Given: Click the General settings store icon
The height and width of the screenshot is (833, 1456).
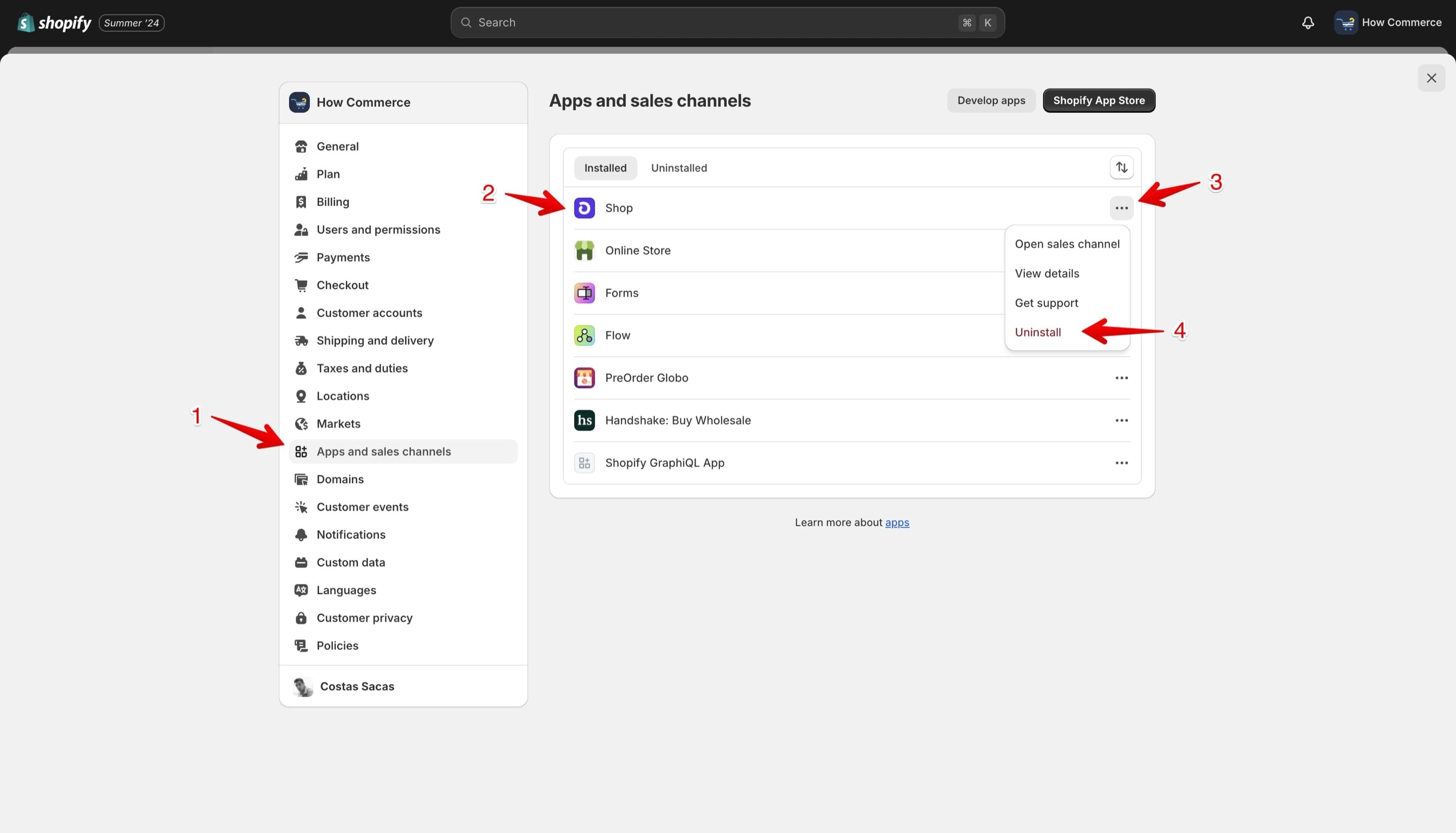Looking at the screenshot, I should (301, 147).
